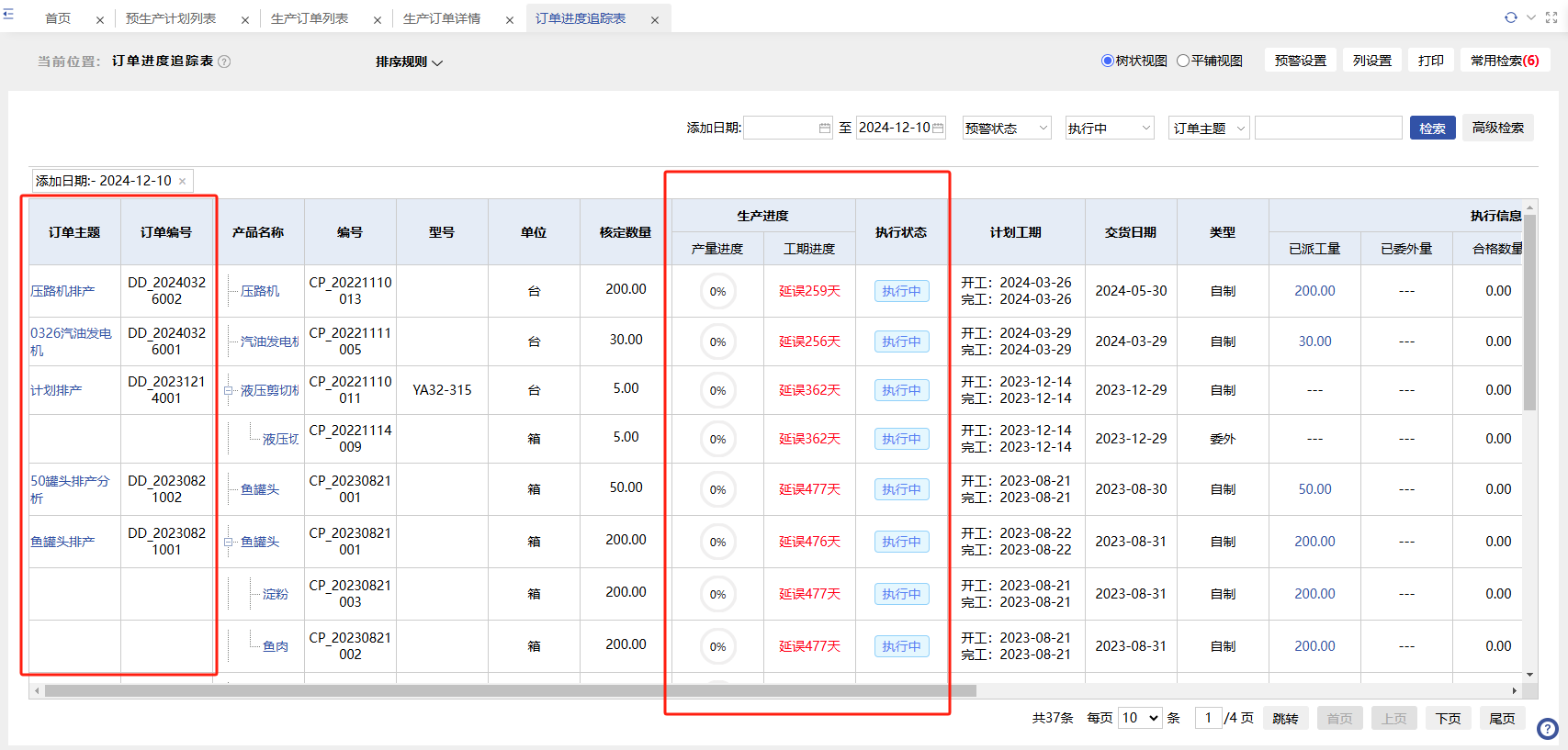Open the 压路机排产 order link

point(62,291)
